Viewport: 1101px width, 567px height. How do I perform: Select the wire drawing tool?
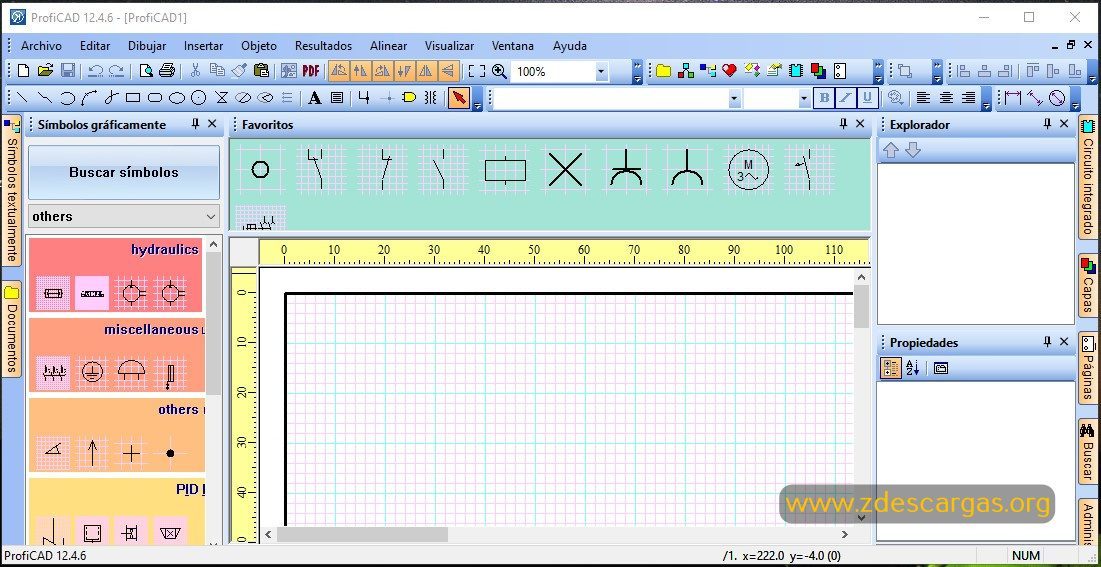click(x=363, y=98)
